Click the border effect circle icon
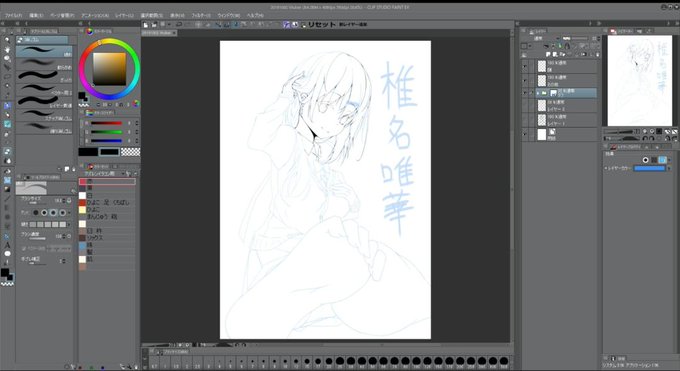 pos(645,160)
